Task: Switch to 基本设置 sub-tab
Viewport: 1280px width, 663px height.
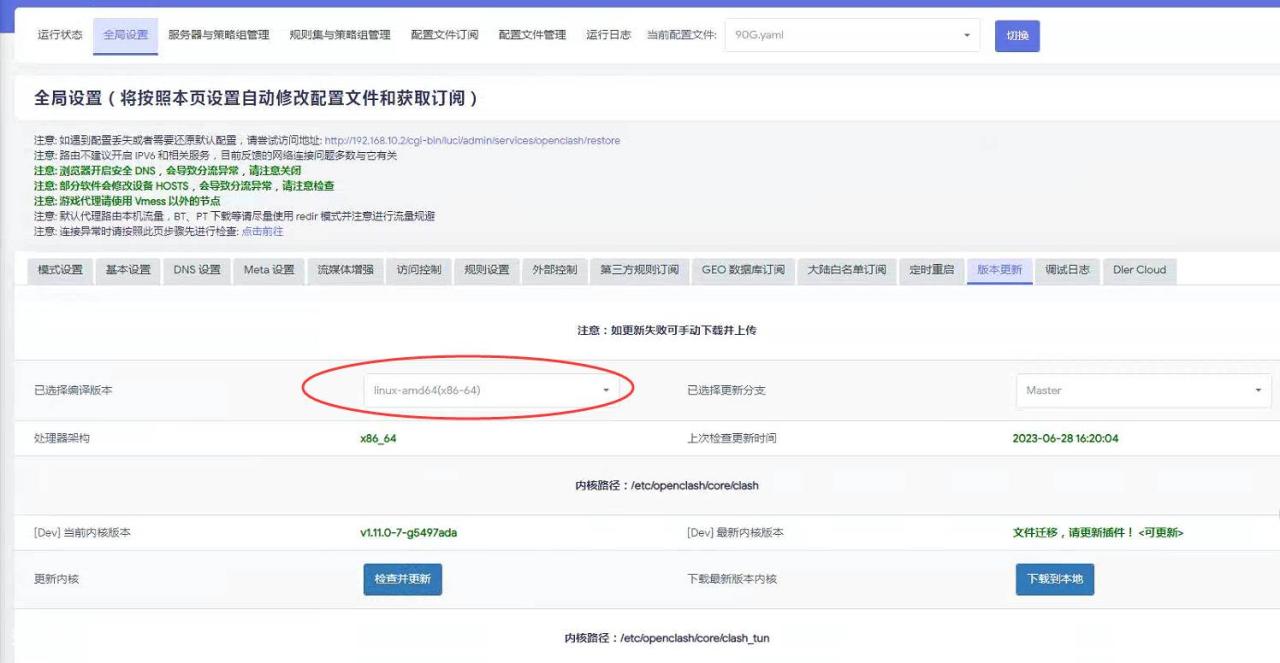Action: click(x=128, y=270)
